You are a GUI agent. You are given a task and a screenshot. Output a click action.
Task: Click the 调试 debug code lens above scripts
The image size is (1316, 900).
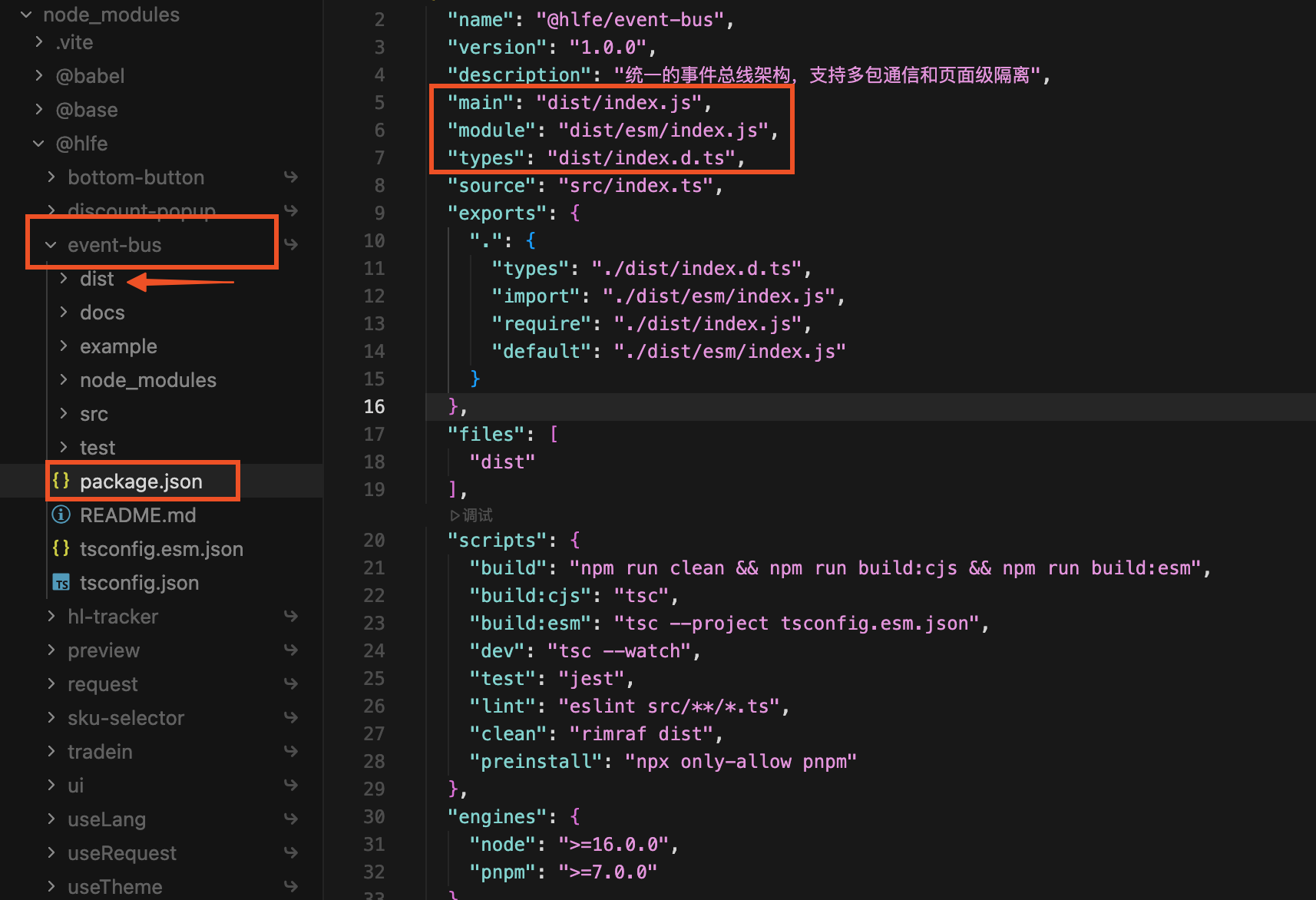click(x=471, y=515)
